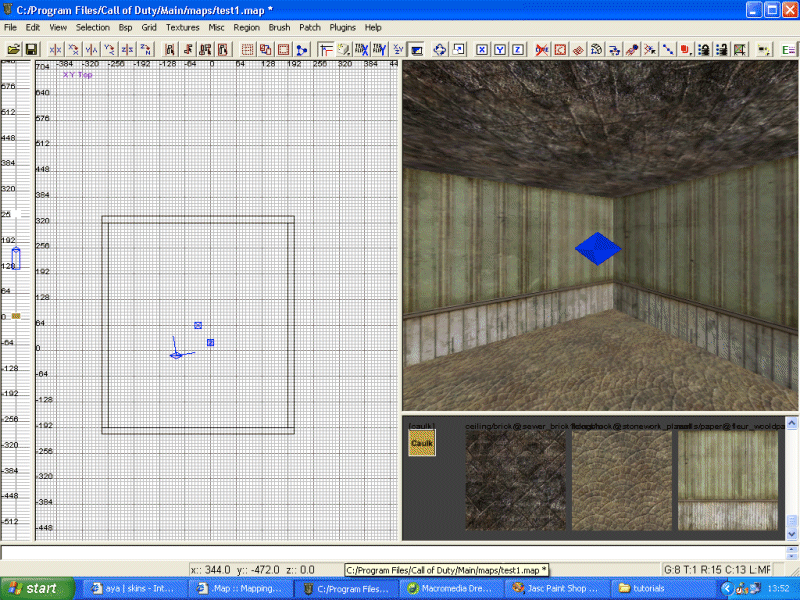
Task: Click the red crossed-out clipper icon
Action: [x=542, y=49]
